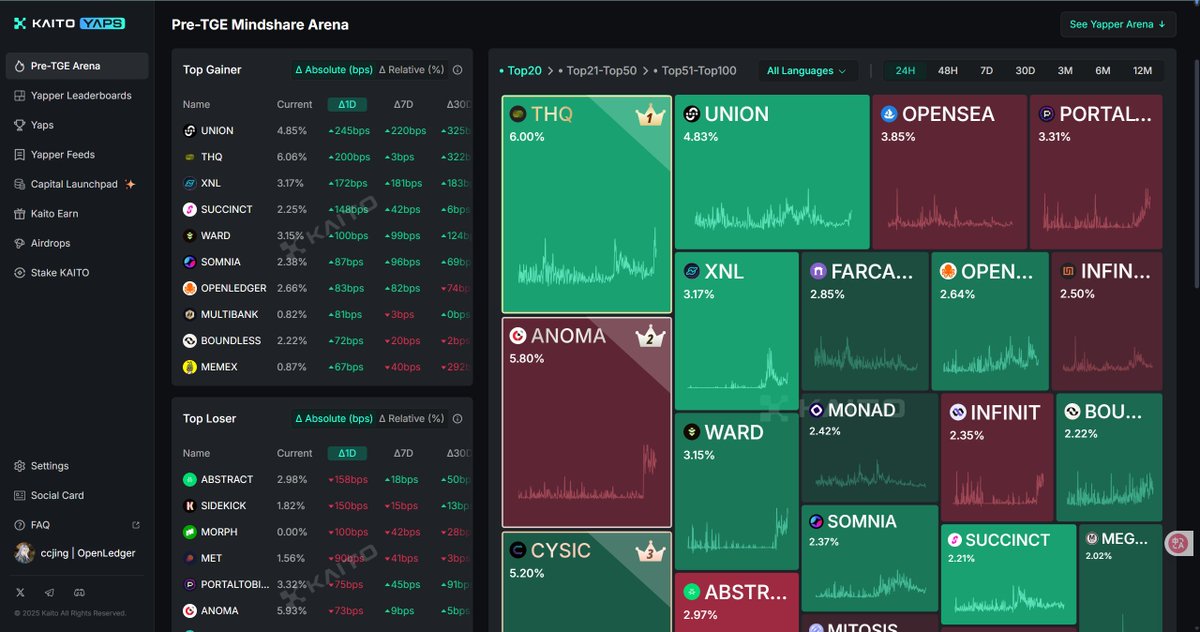Select the 30D time range

[1025, 71]
